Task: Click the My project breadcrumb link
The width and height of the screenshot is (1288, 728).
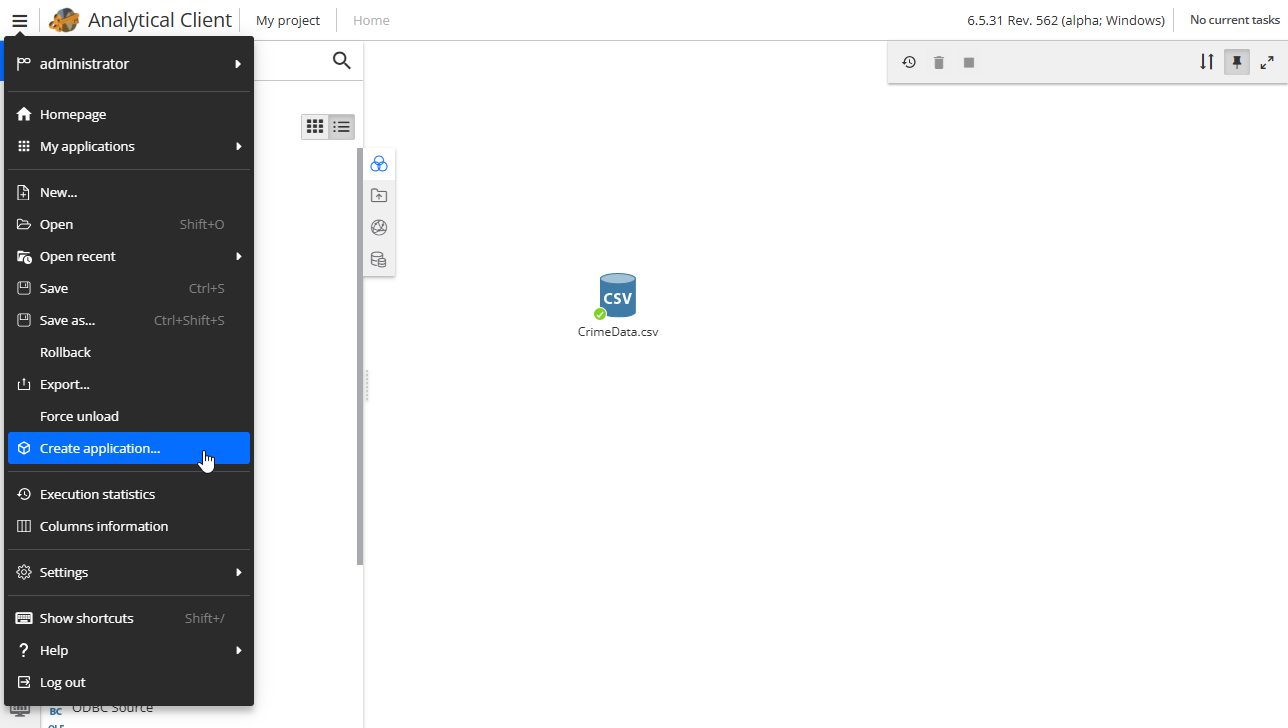Action: click(x=288, y=20)
